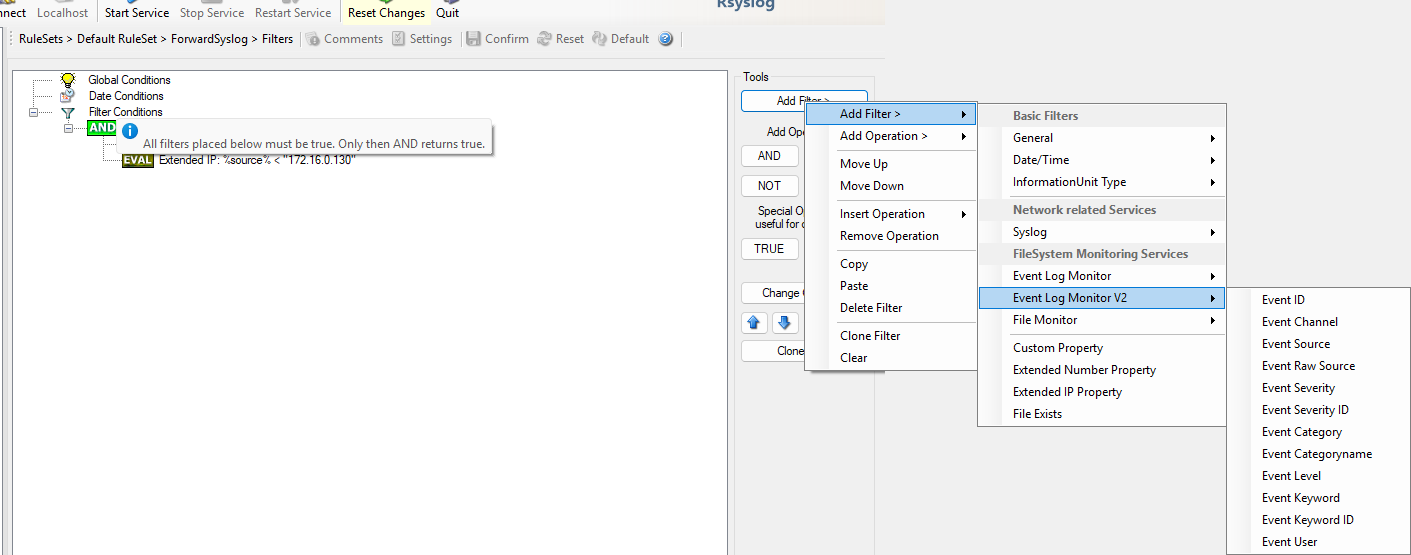Expand the File Monitor submenu
The image size is (1411, 555).
[x=1101, y=320]
